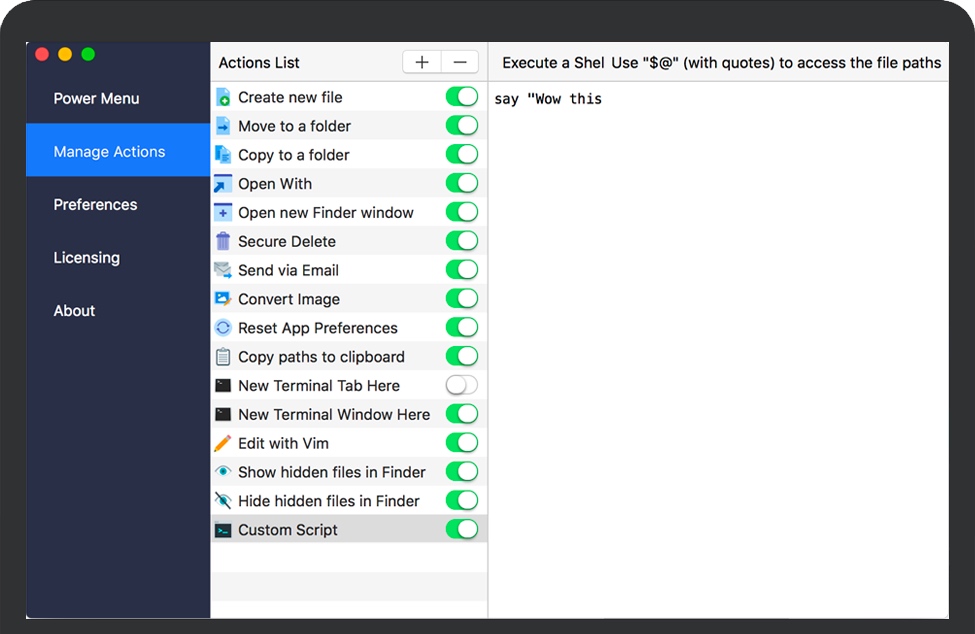Disable the Custom Script action

pos(461,529)
